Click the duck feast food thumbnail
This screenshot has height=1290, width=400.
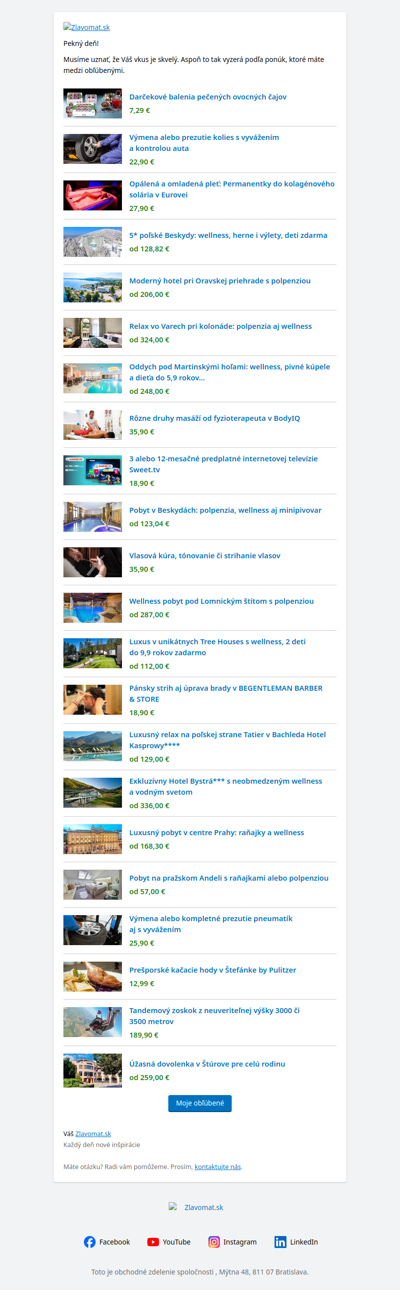tap(92, 976)
